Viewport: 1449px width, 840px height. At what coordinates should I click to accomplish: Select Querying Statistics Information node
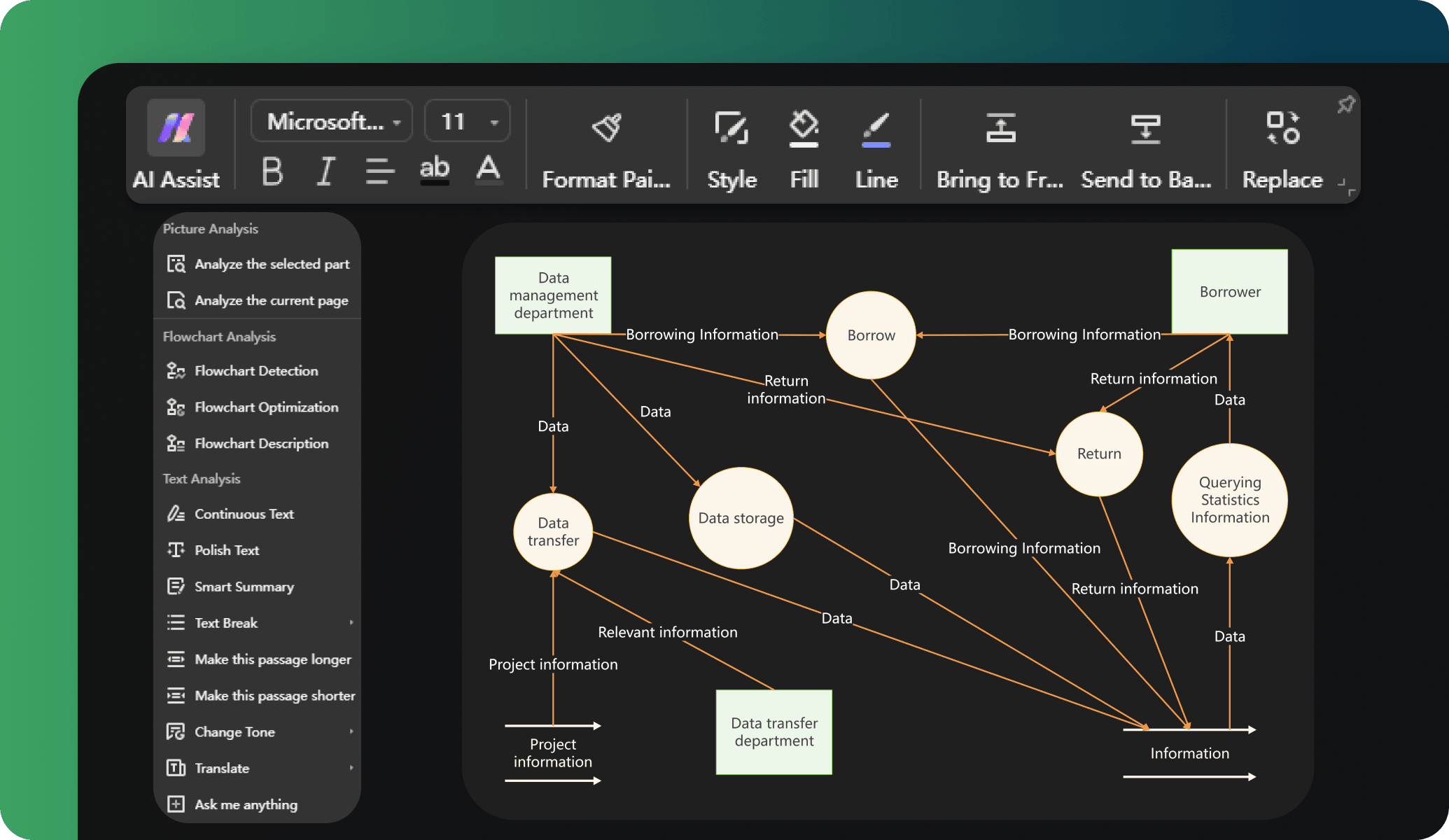[1230, 500]
